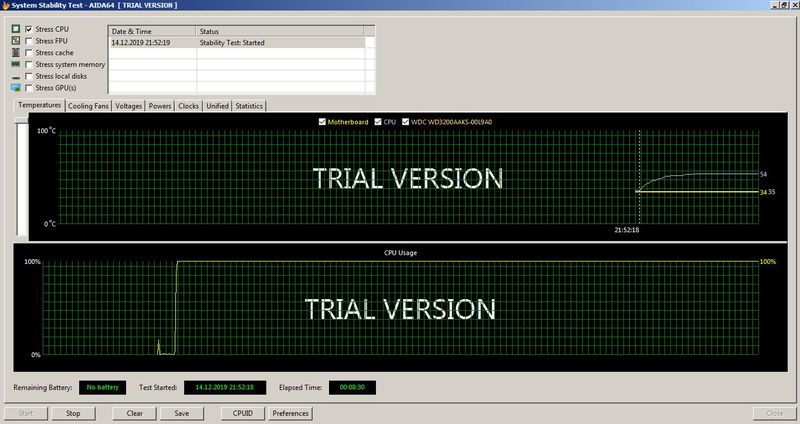Open the Voltages tab
This screenshot has height=424, width=800.
129,106
